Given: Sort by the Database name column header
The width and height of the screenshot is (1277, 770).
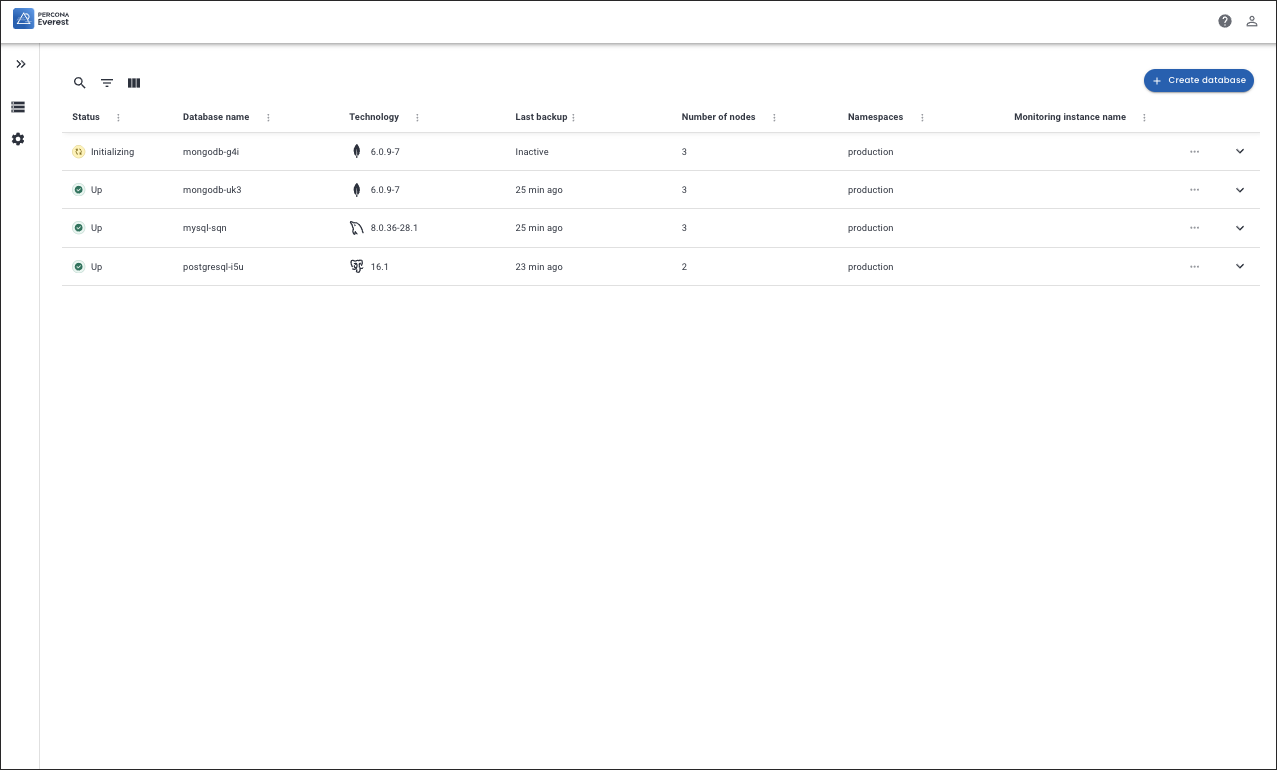Looking at the screenshot, I should point(216,117).
